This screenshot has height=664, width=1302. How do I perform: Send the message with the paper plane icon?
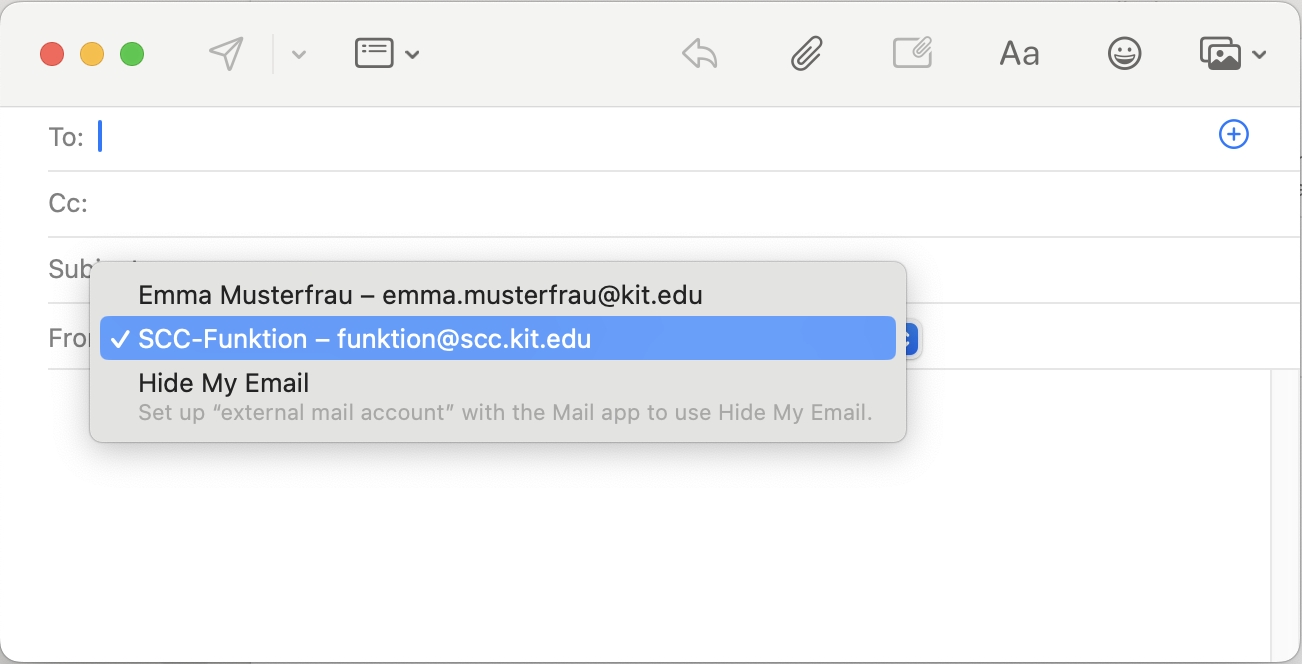click(x=226, y=54)
